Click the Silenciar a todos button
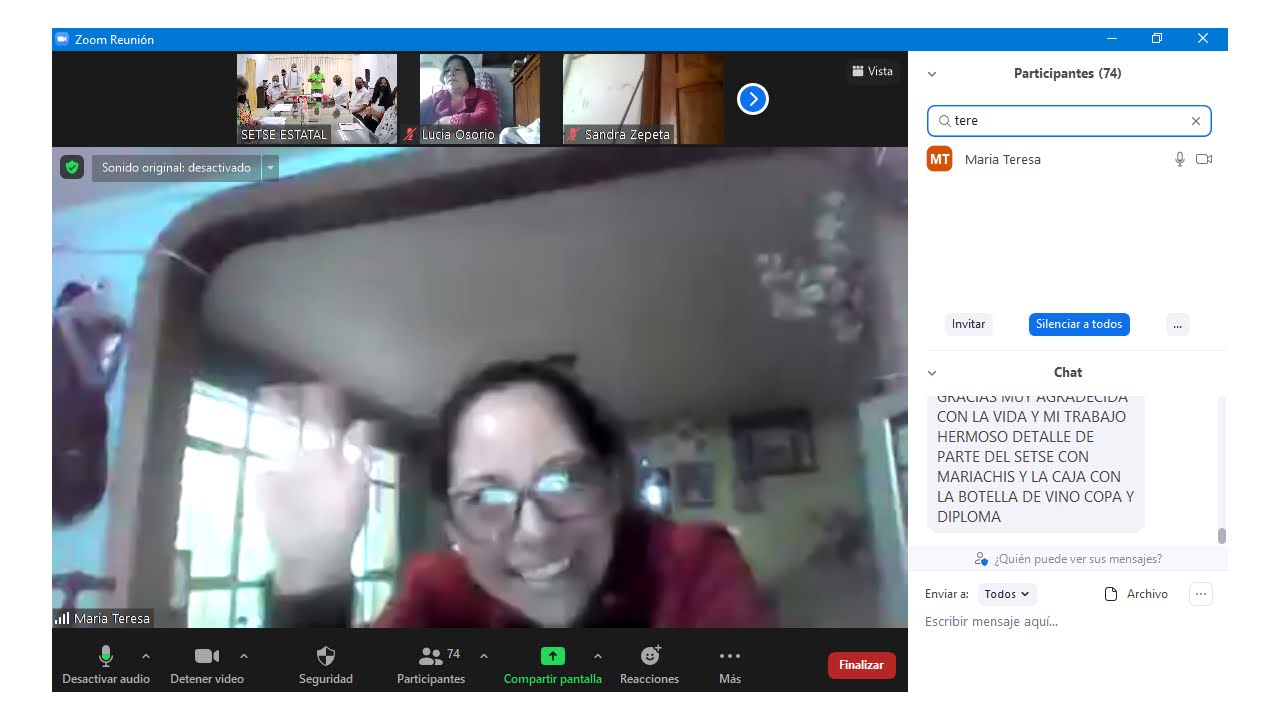The width and height of the screenshot is (1280, 720). 1079,324
